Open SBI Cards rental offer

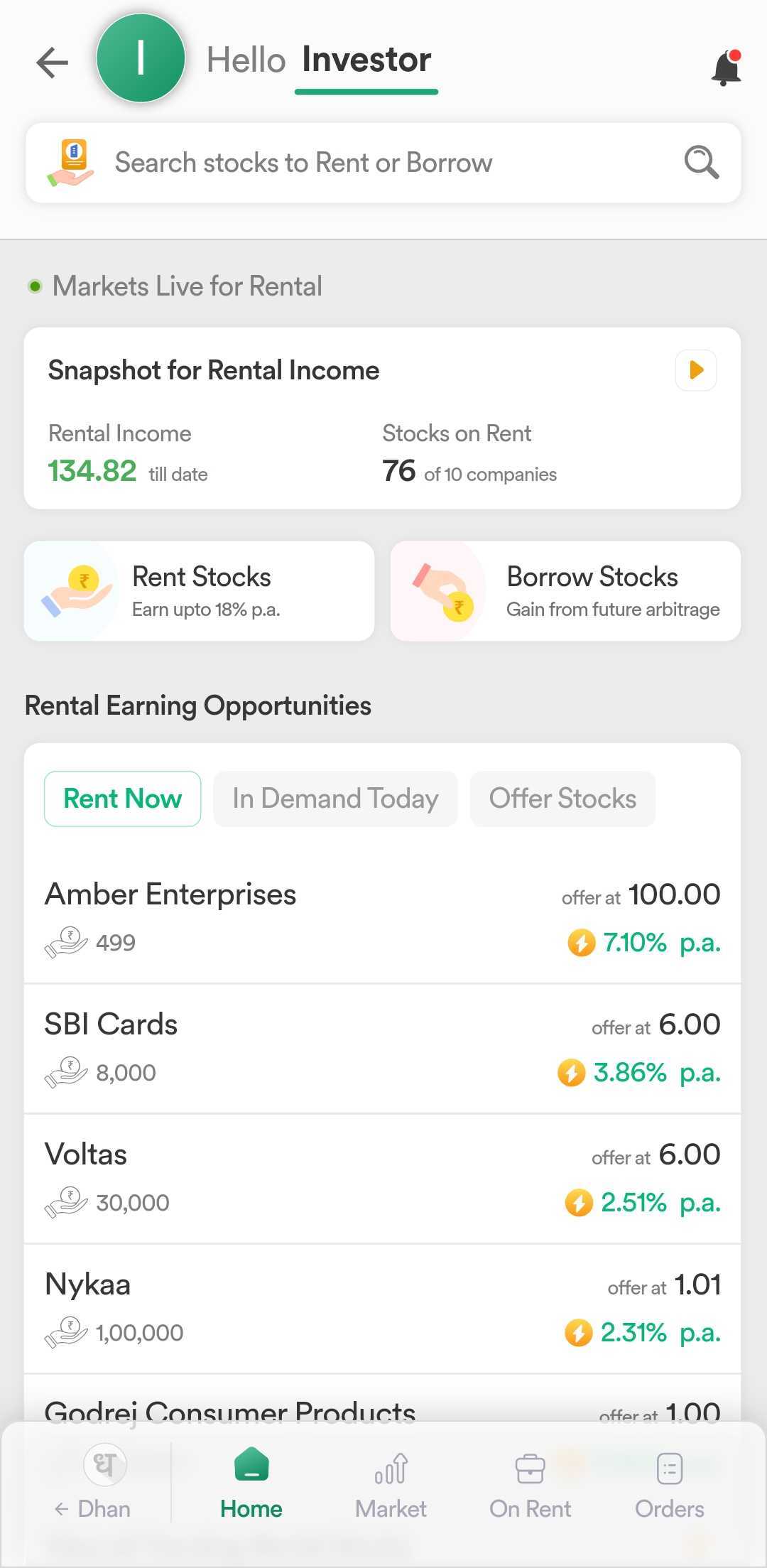click(x=382, y=1048)
